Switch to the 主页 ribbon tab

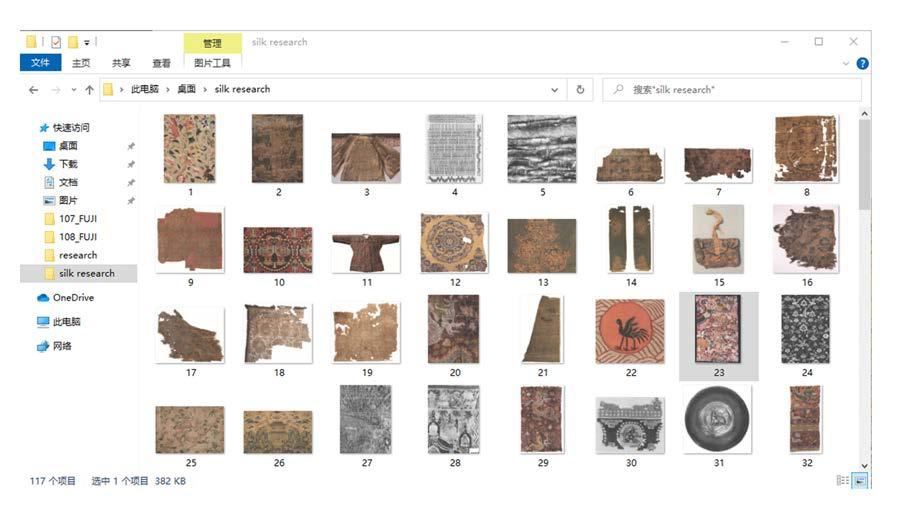tap(81, 63)
